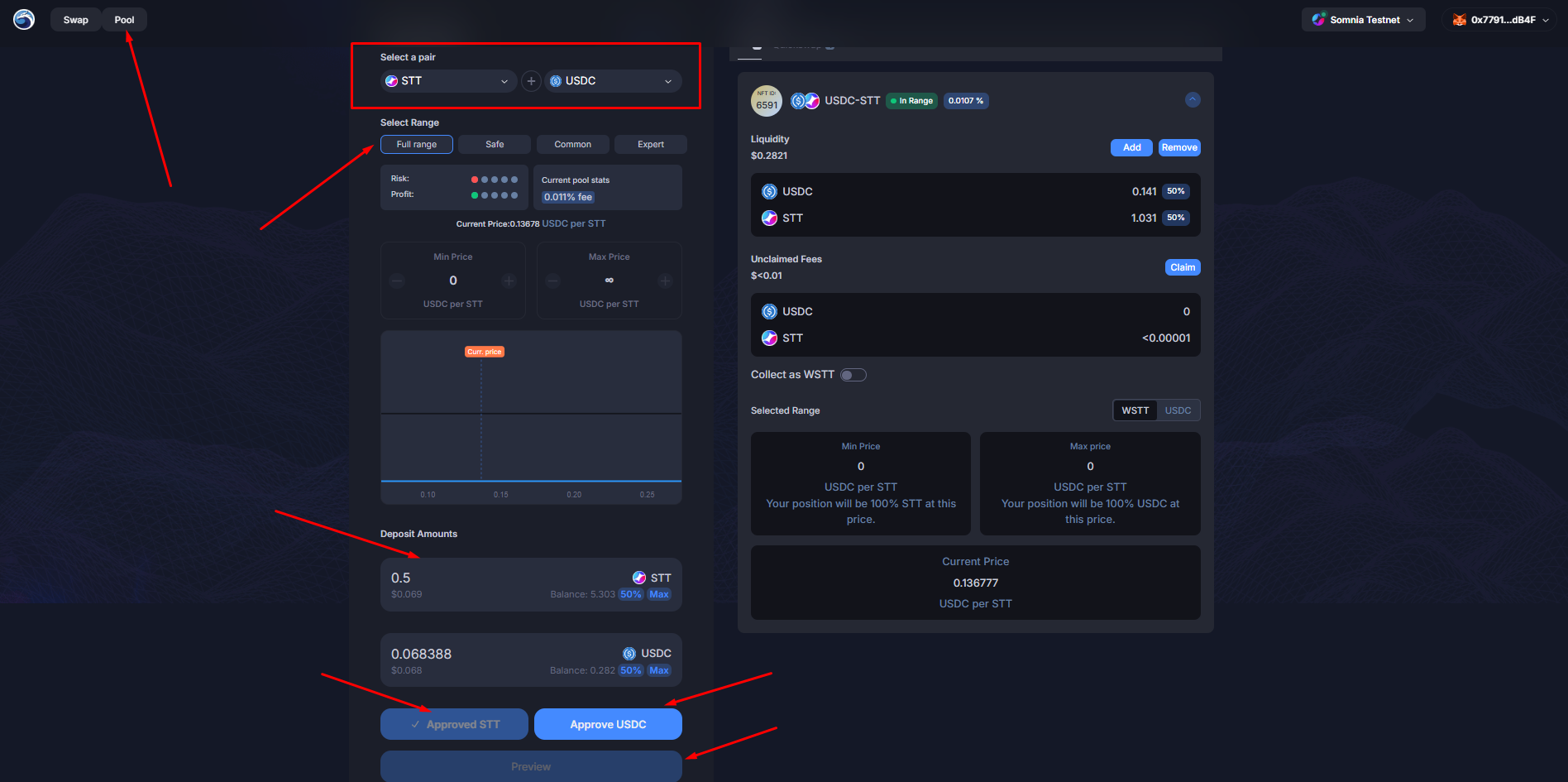Click the Somnia Testnet network icon
The image size is (1568, 782).
pos(1318,20)
